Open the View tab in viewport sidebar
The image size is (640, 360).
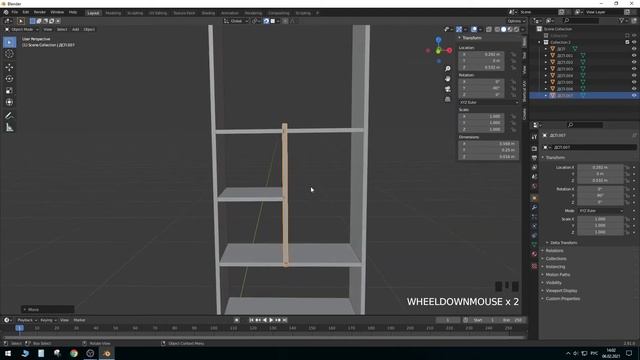(524, 69)
